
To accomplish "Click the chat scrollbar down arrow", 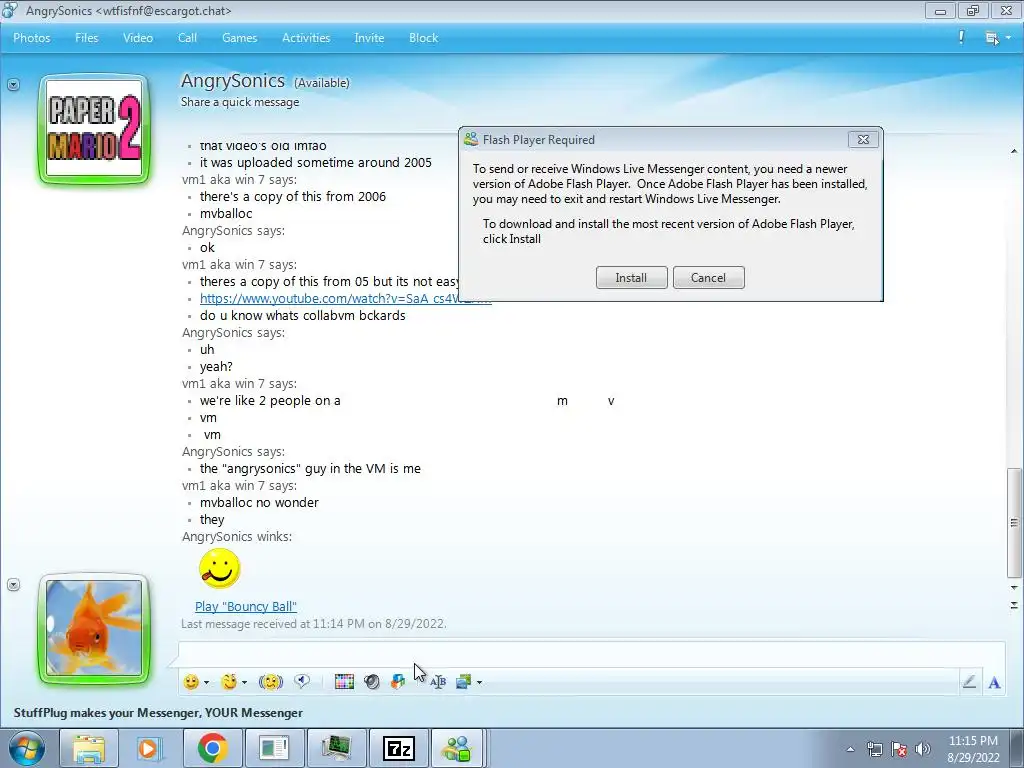I will point(1014,588).
